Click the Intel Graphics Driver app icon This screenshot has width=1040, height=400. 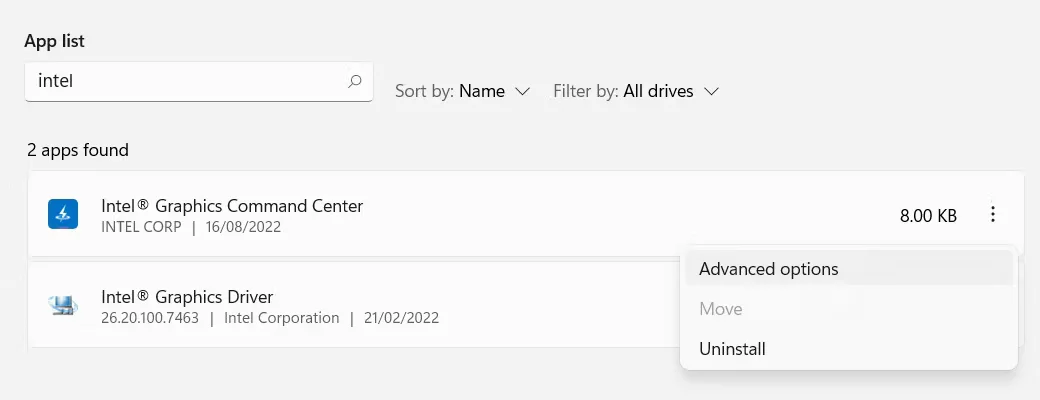point(63,306)
